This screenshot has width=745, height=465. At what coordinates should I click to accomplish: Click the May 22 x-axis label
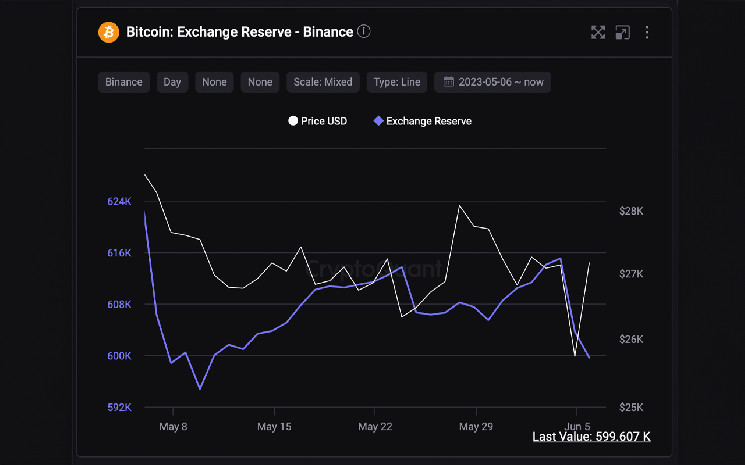374,427
